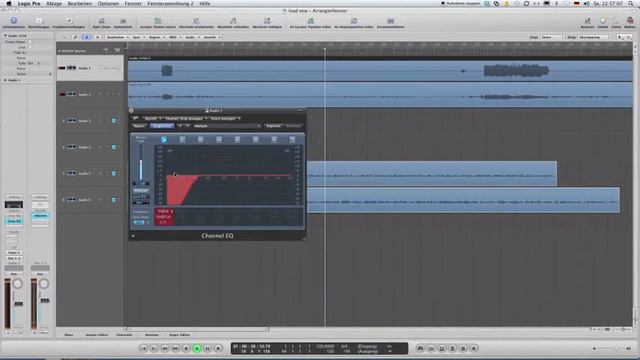The width and height of the screenshot is (640, 360).
Task: Open the Farben palette icon
Action: 603,21
